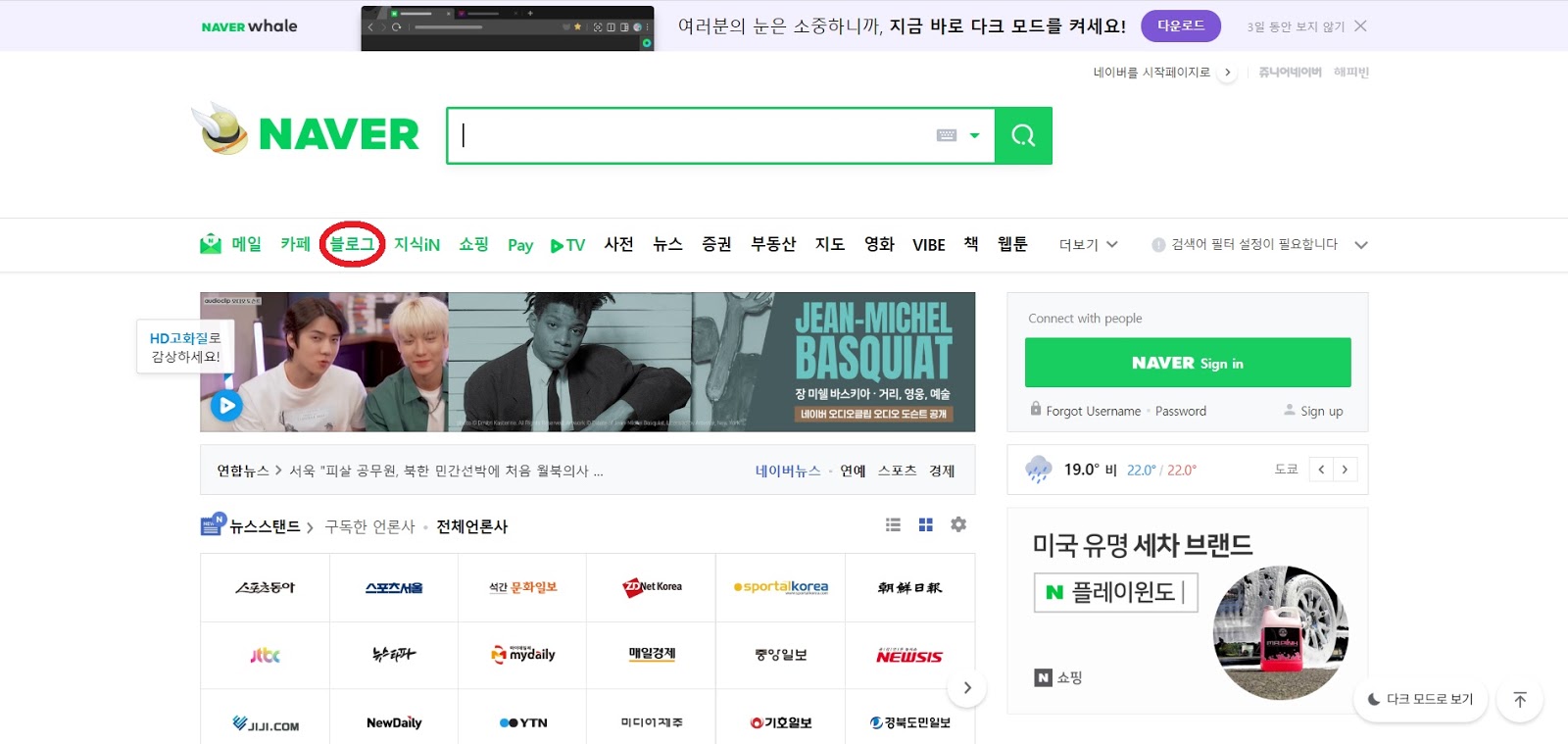Open the 연합뉴스 headline link
Viewport: 1568px width, 744px height.
[446, 471]
